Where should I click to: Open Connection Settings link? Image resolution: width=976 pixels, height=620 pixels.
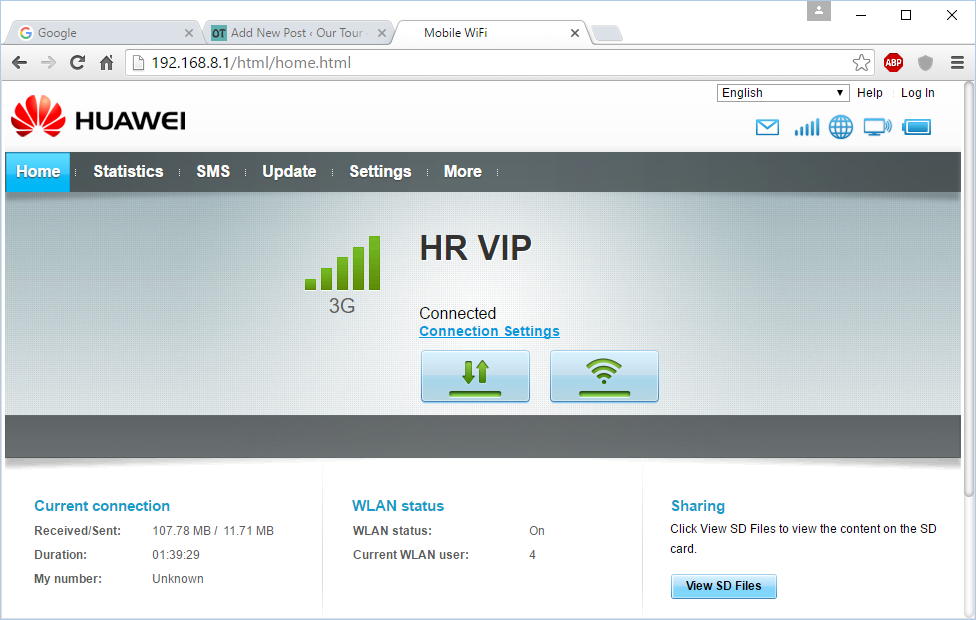click(x=489, y=331)
